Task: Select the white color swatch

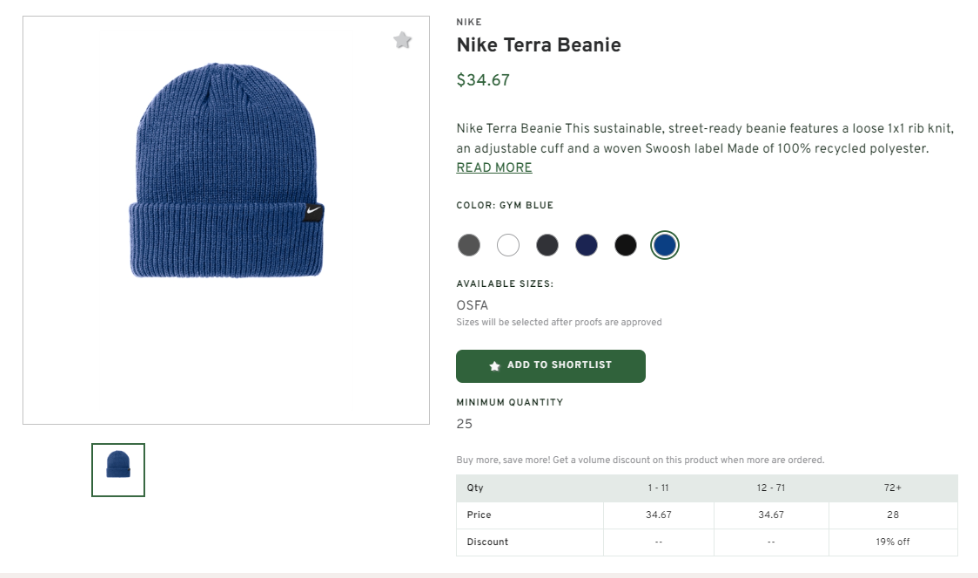Action: [508, 245]
